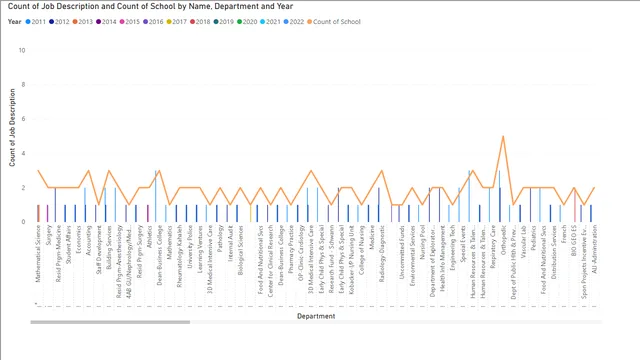Select the Resid Prgm-Surgery axis label
This screenshot has width=640, height=360.
point(139,251)
